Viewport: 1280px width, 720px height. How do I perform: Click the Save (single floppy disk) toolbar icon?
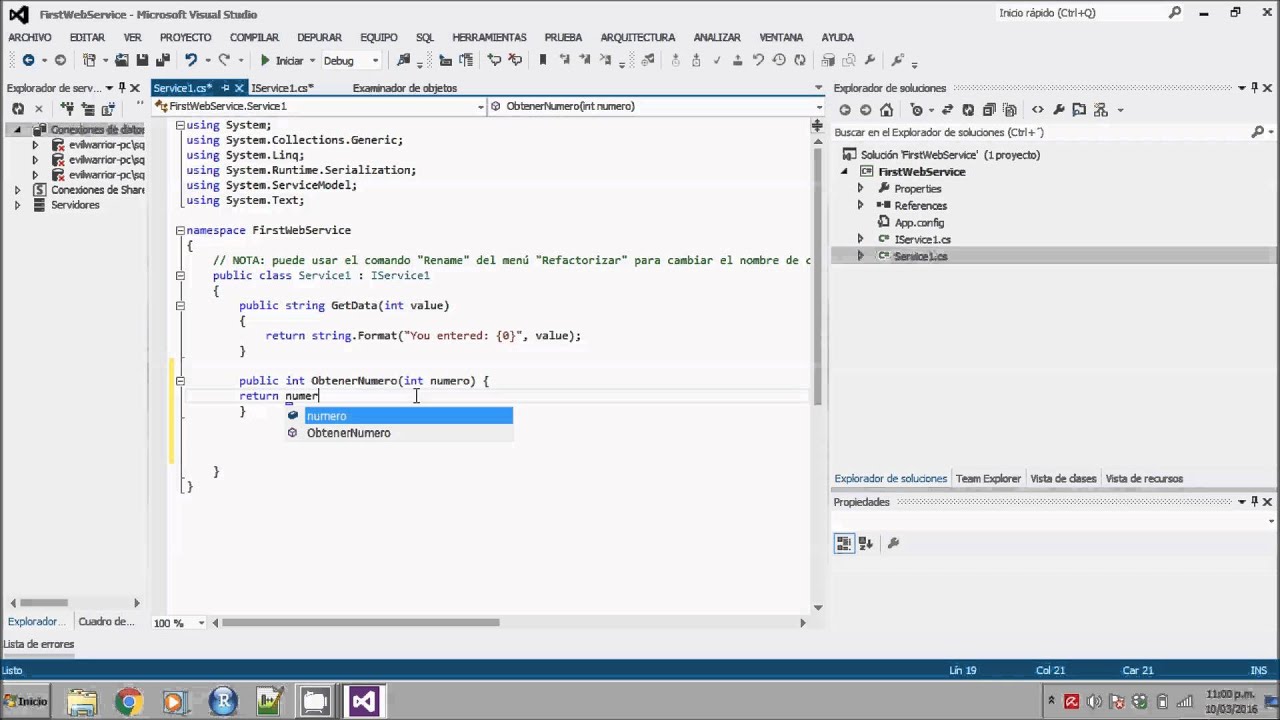pos(142,60)
